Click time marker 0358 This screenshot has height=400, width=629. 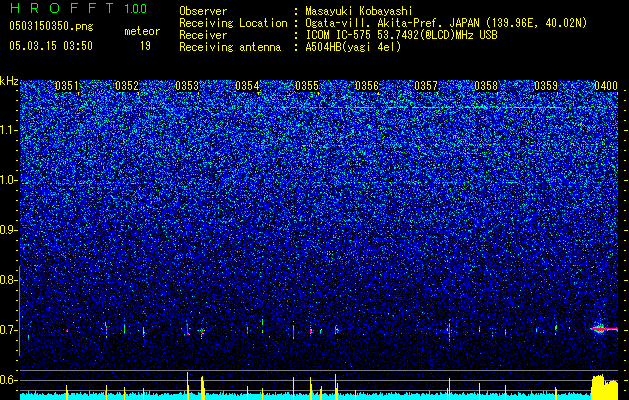[486, 86]
